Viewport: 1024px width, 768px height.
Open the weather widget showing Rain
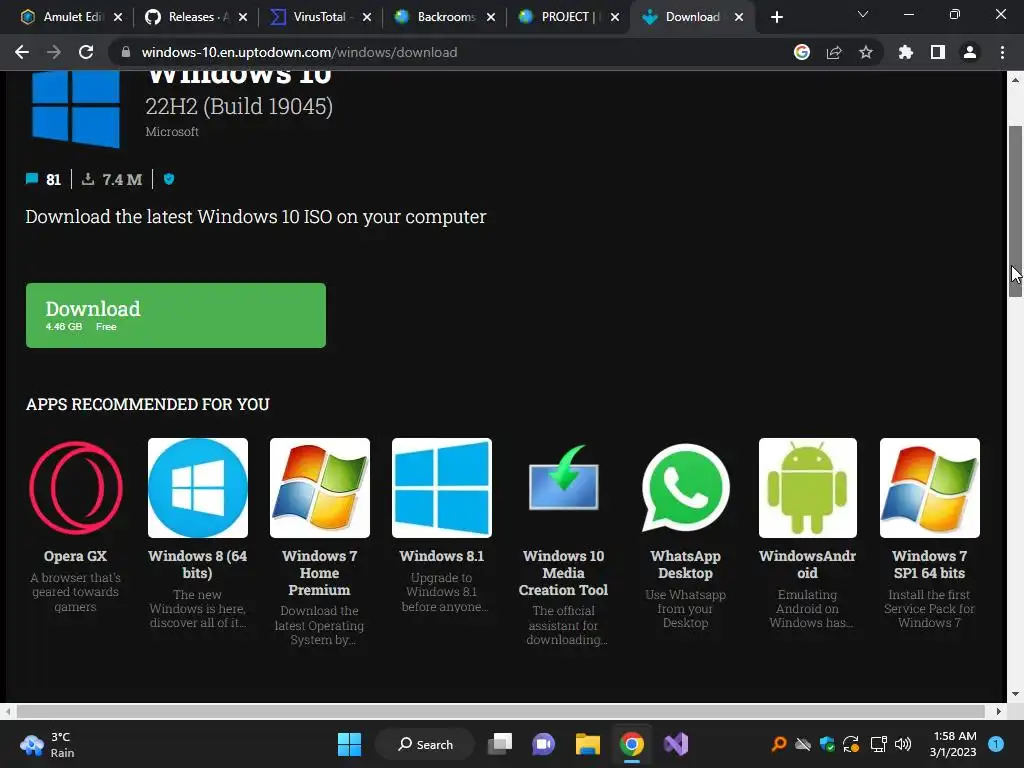[x=47, y=744]
